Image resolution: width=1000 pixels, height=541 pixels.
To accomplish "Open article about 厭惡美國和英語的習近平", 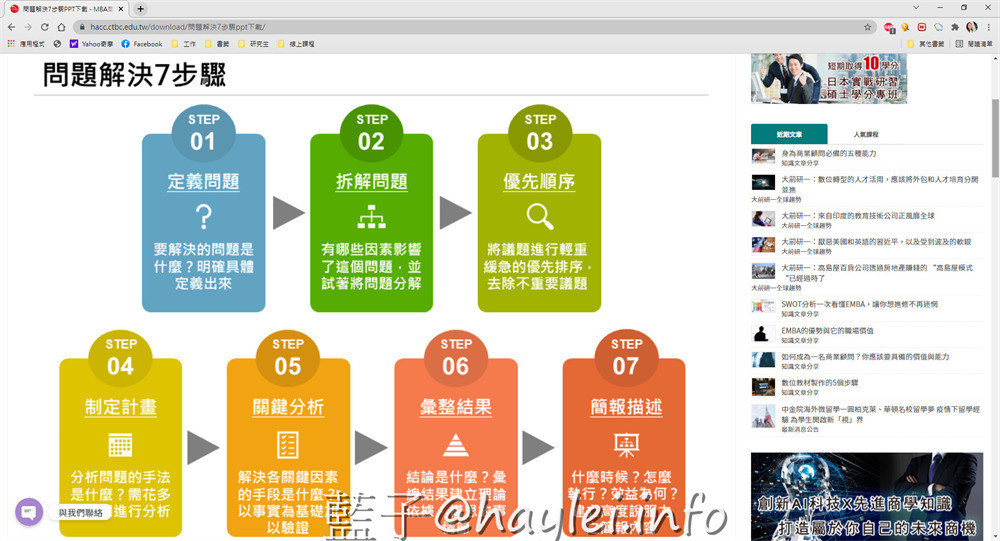I will (x=876, y=242).
